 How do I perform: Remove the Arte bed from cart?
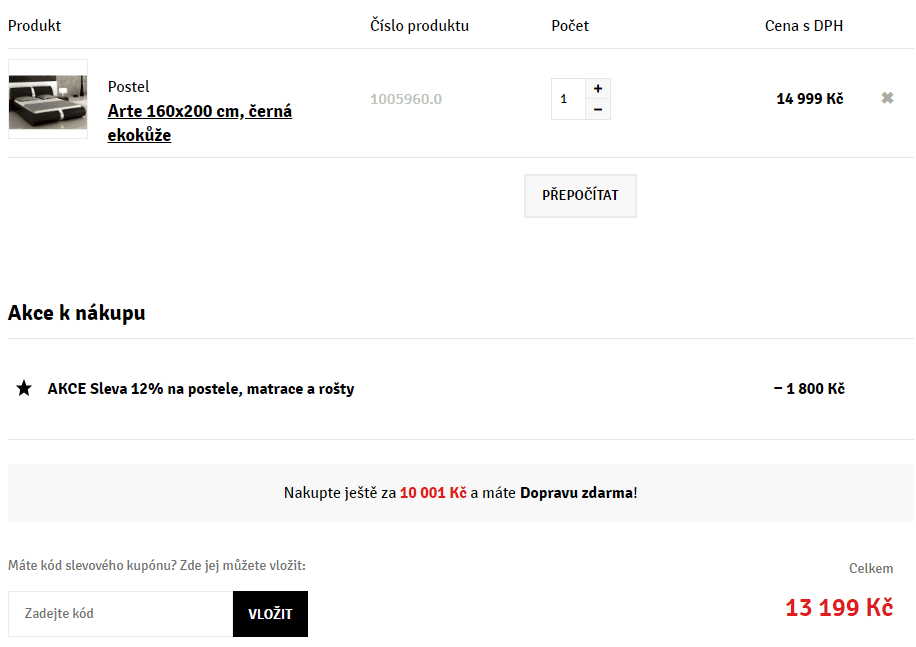pyautogui.click(x=887, y=98)
